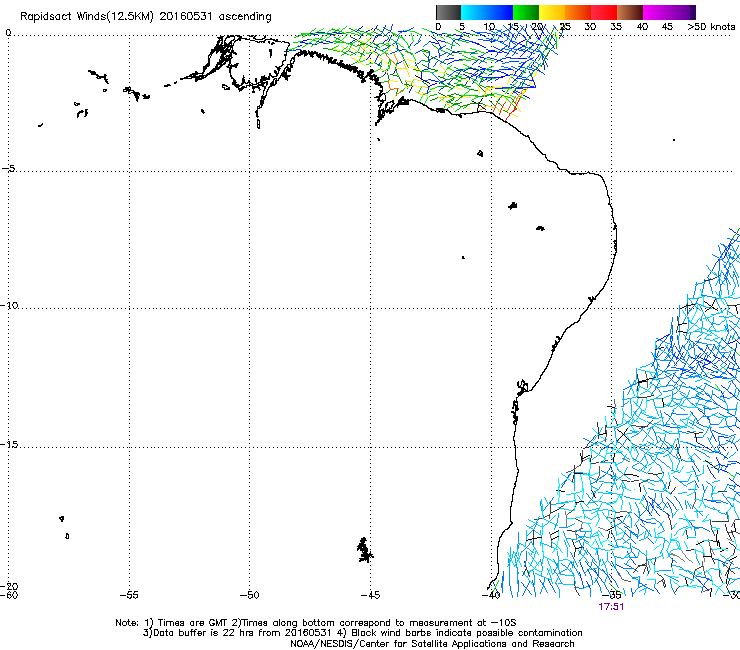Click the -55 longitude axis label
The image size is (740, 650).
click(129, 595)
